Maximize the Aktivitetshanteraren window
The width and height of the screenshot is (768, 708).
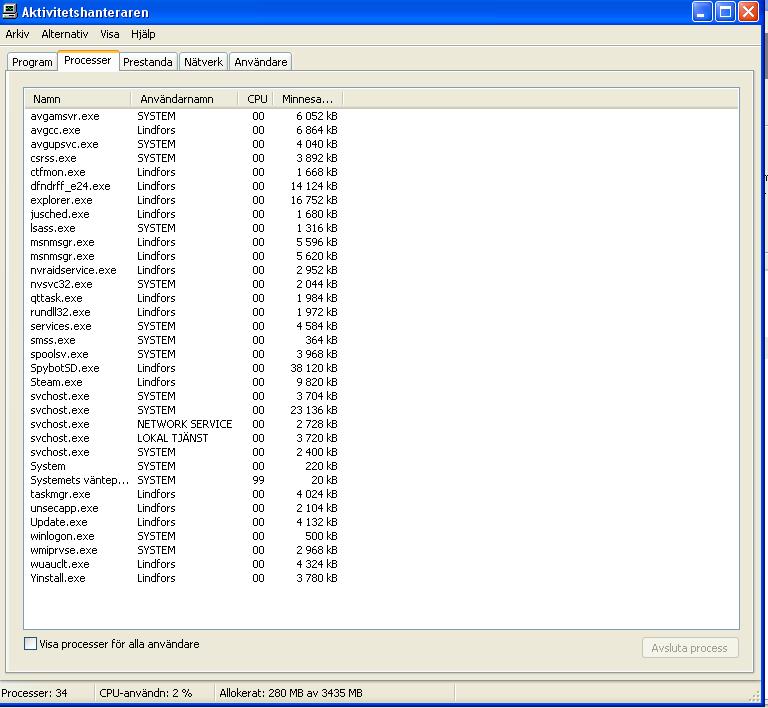(x=725, y=12)
